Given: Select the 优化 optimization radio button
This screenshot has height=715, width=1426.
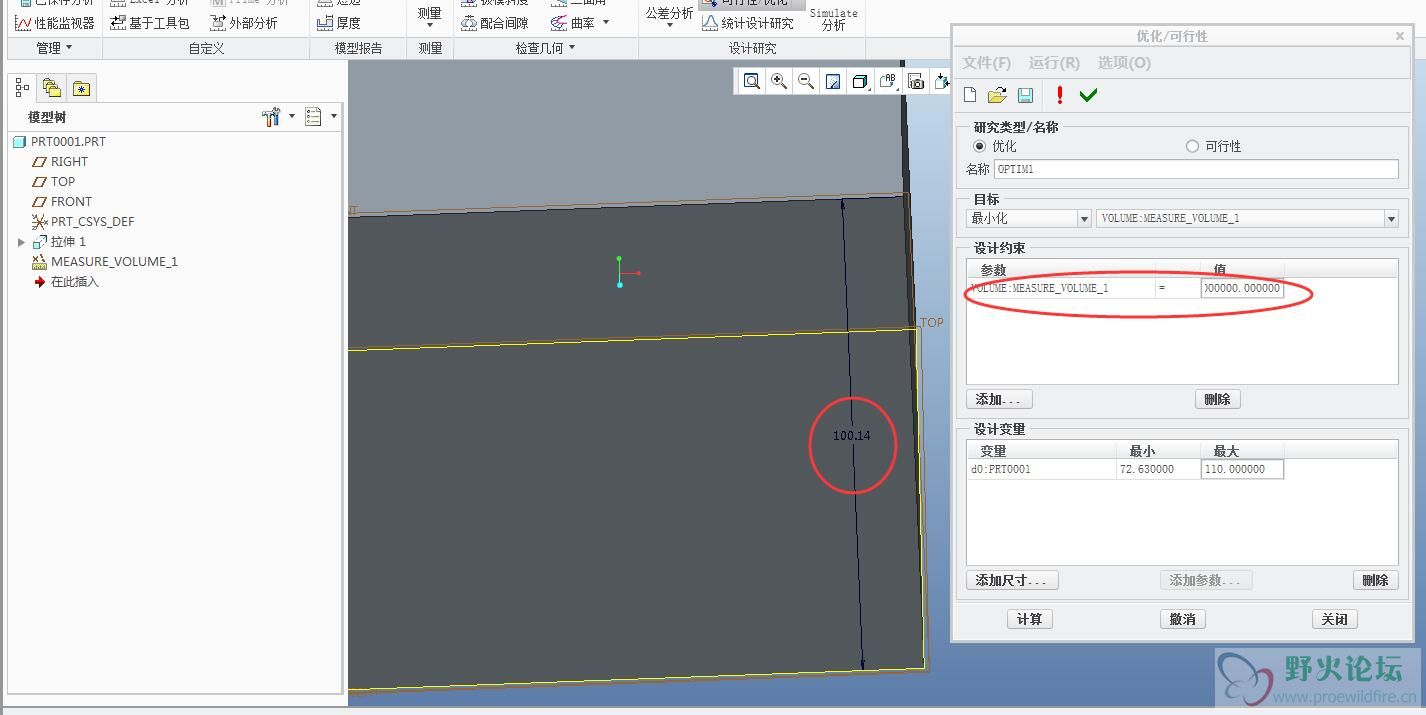Looking at the screenshot, I should point(979,146).
